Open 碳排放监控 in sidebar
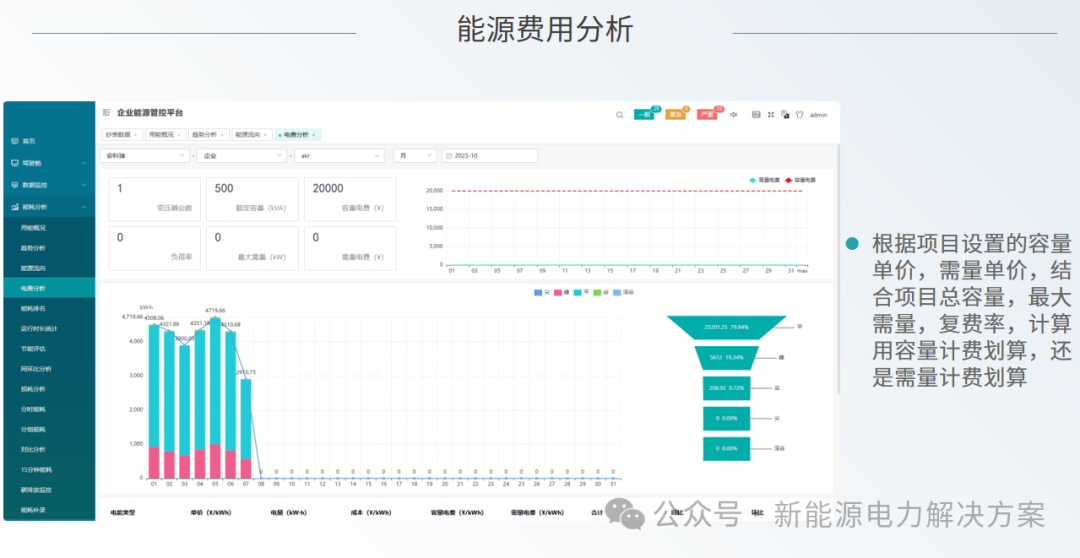1080x558 pixels. 49,490
